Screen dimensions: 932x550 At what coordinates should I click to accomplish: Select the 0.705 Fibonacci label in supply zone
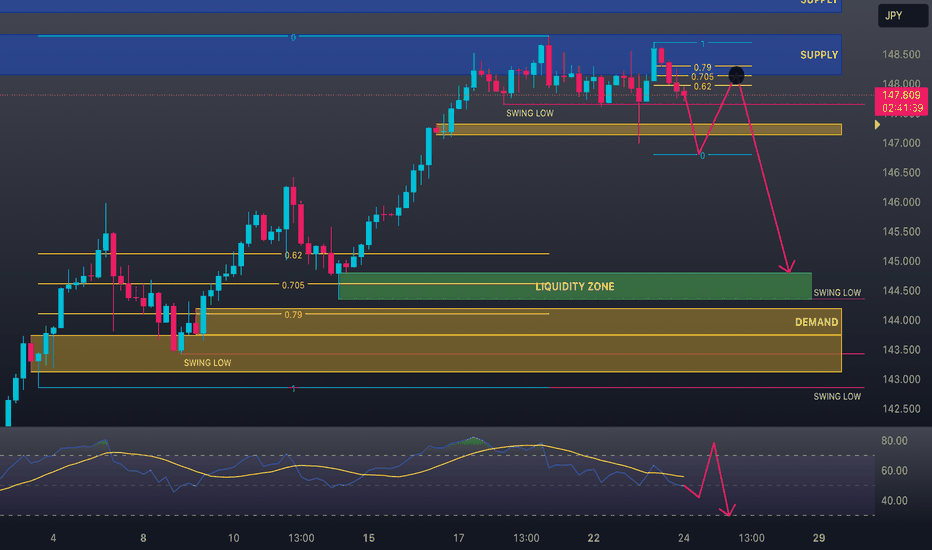703,77
